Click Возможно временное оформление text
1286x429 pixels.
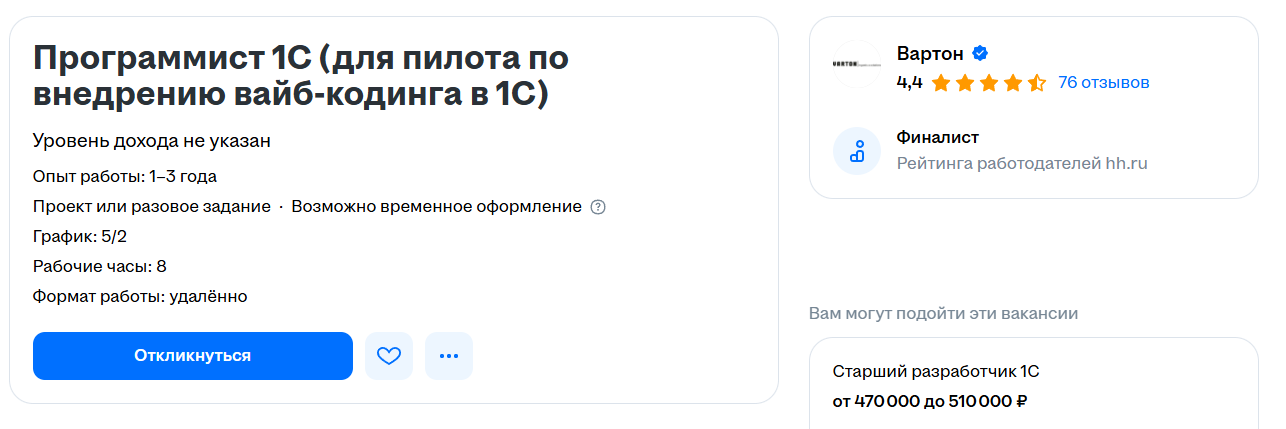coord(436,207)
